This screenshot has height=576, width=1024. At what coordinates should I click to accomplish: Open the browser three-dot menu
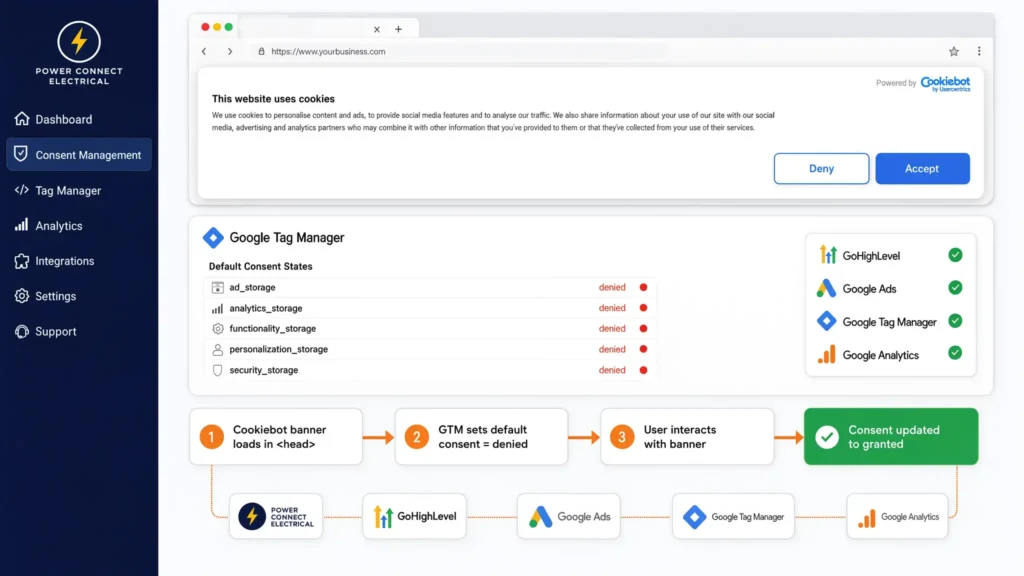979,51
